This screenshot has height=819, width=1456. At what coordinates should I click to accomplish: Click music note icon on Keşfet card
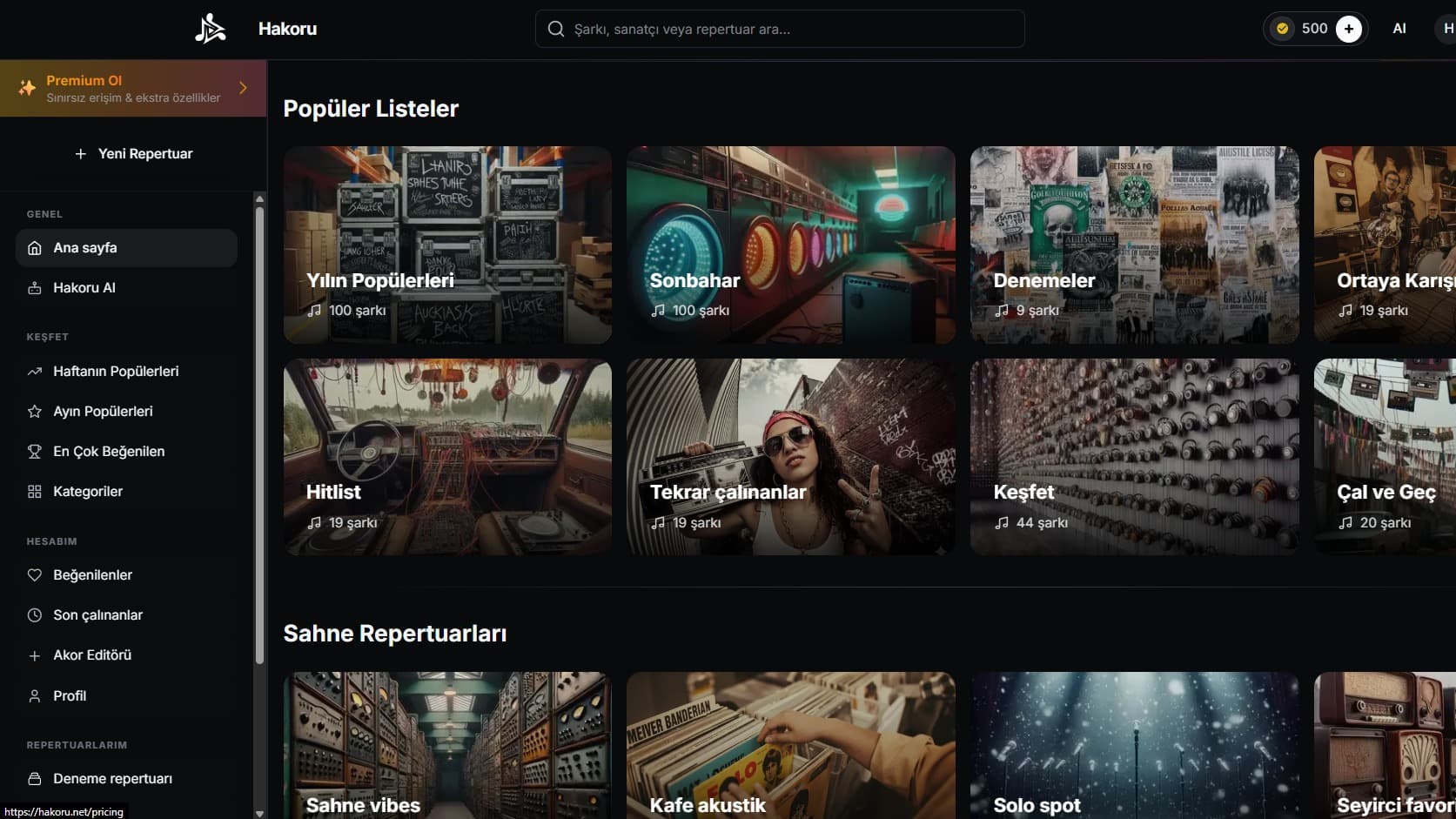1002,523
